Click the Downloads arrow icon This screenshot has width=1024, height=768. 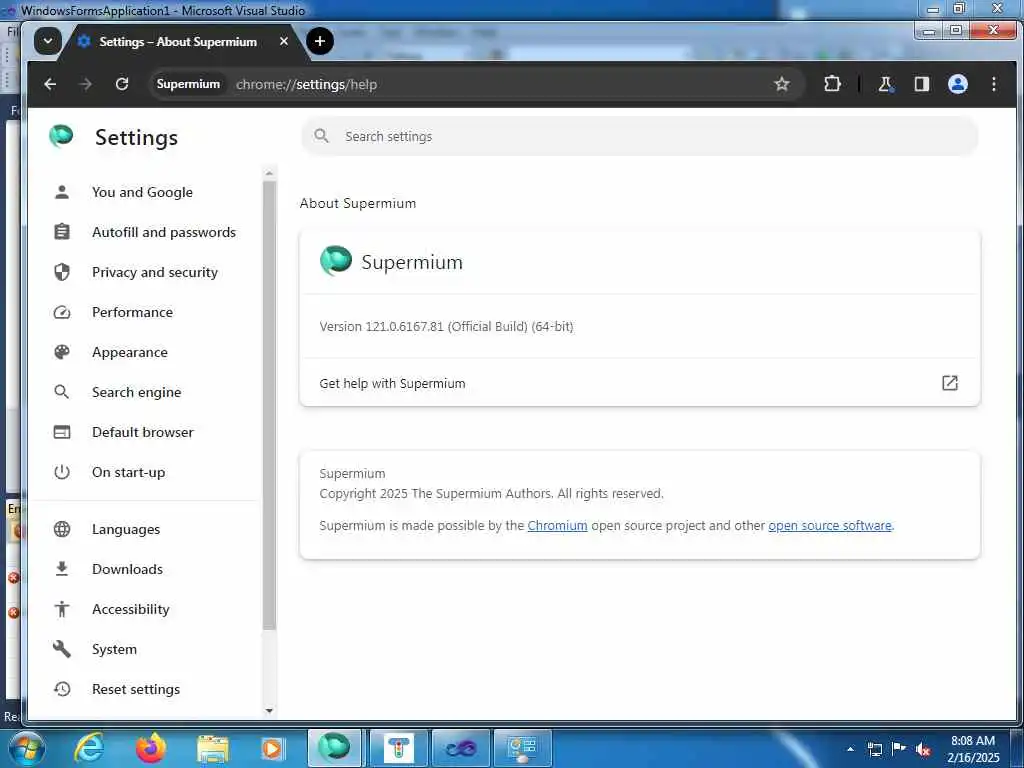pos(62,569)
